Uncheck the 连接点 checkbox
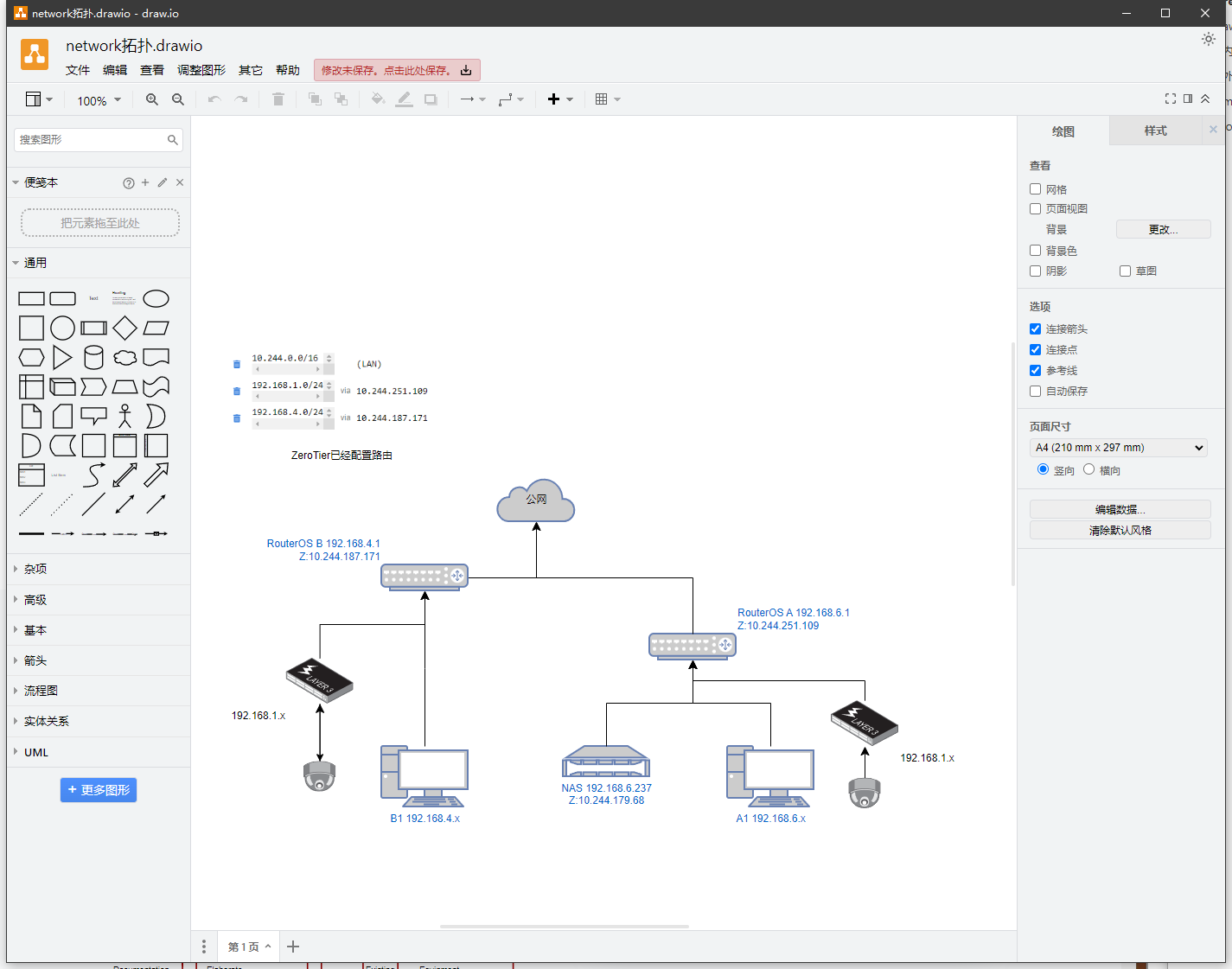The width and height of the screenshot is (1232, 969). point(1035,349)
